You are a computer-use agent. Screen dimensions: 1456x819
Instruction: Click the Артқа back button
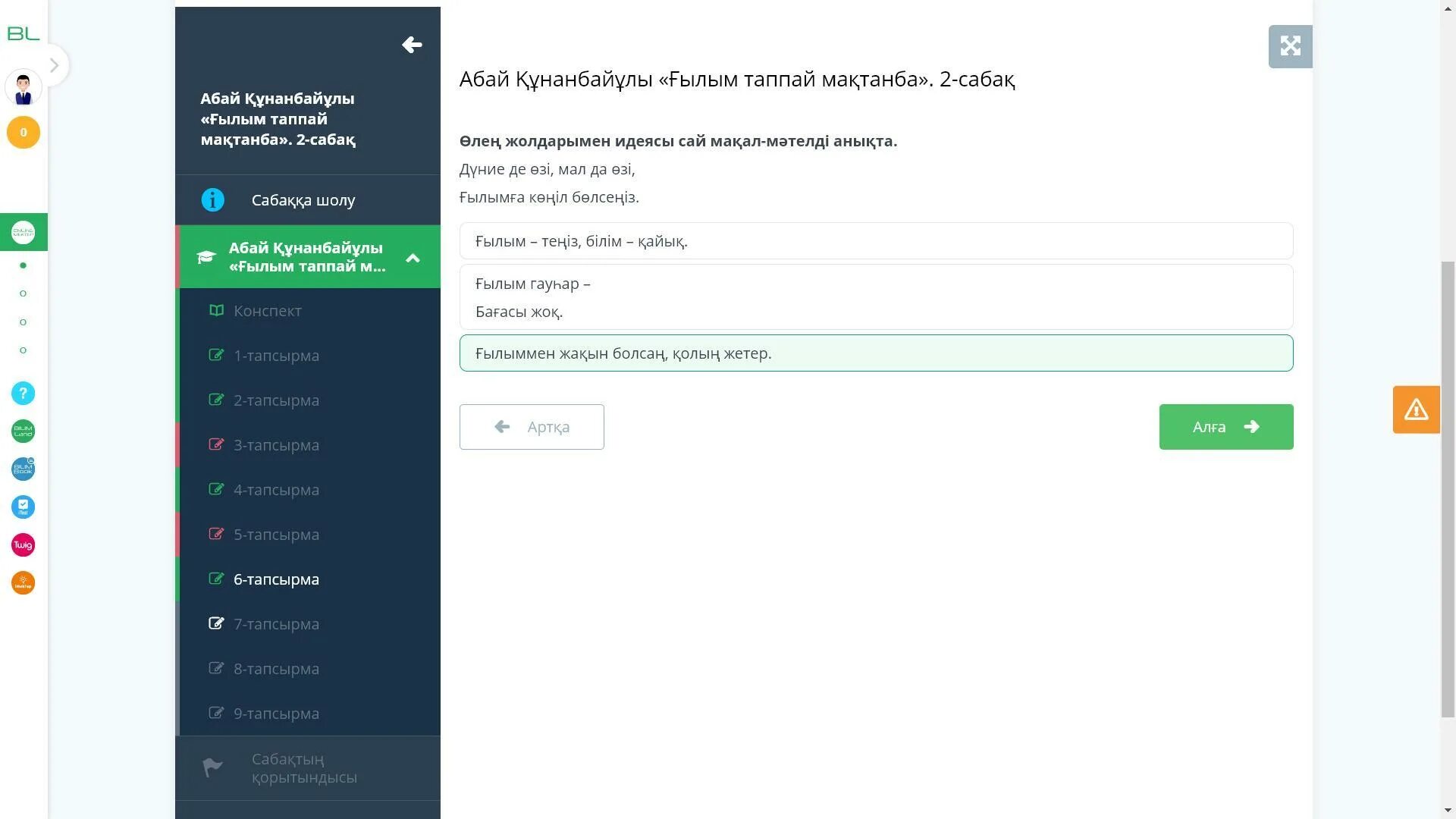532,427
